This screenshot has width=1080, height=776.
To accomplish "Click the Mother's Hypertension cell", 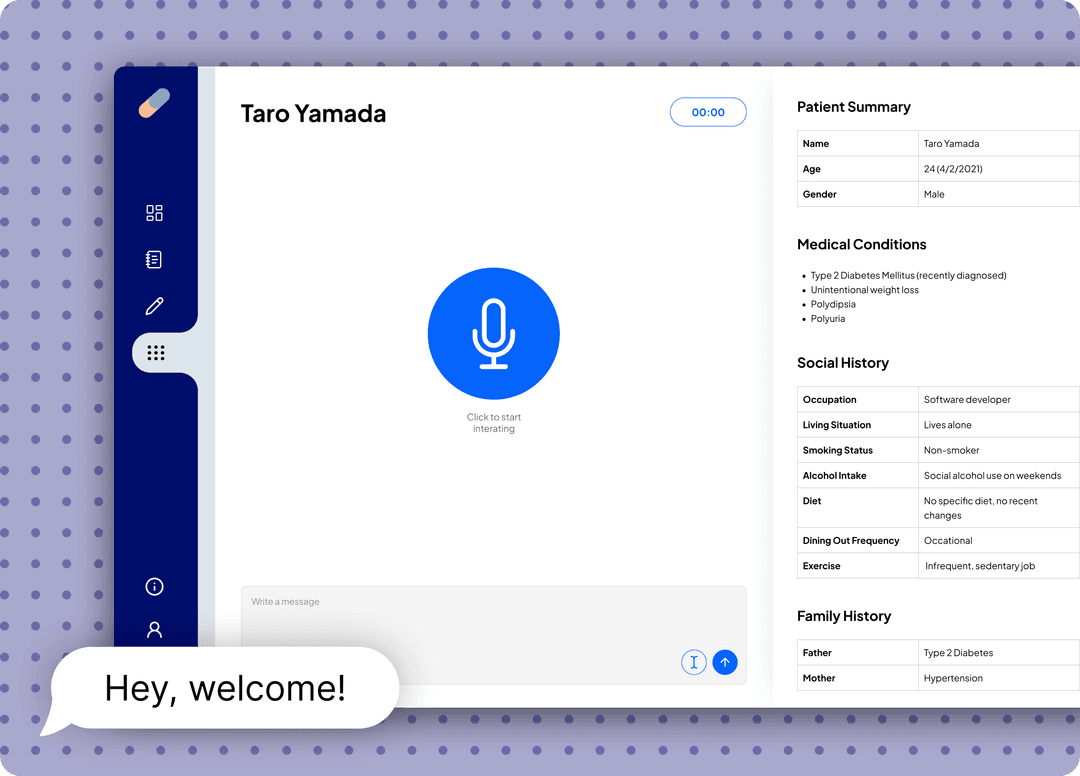I will point(953,678).
